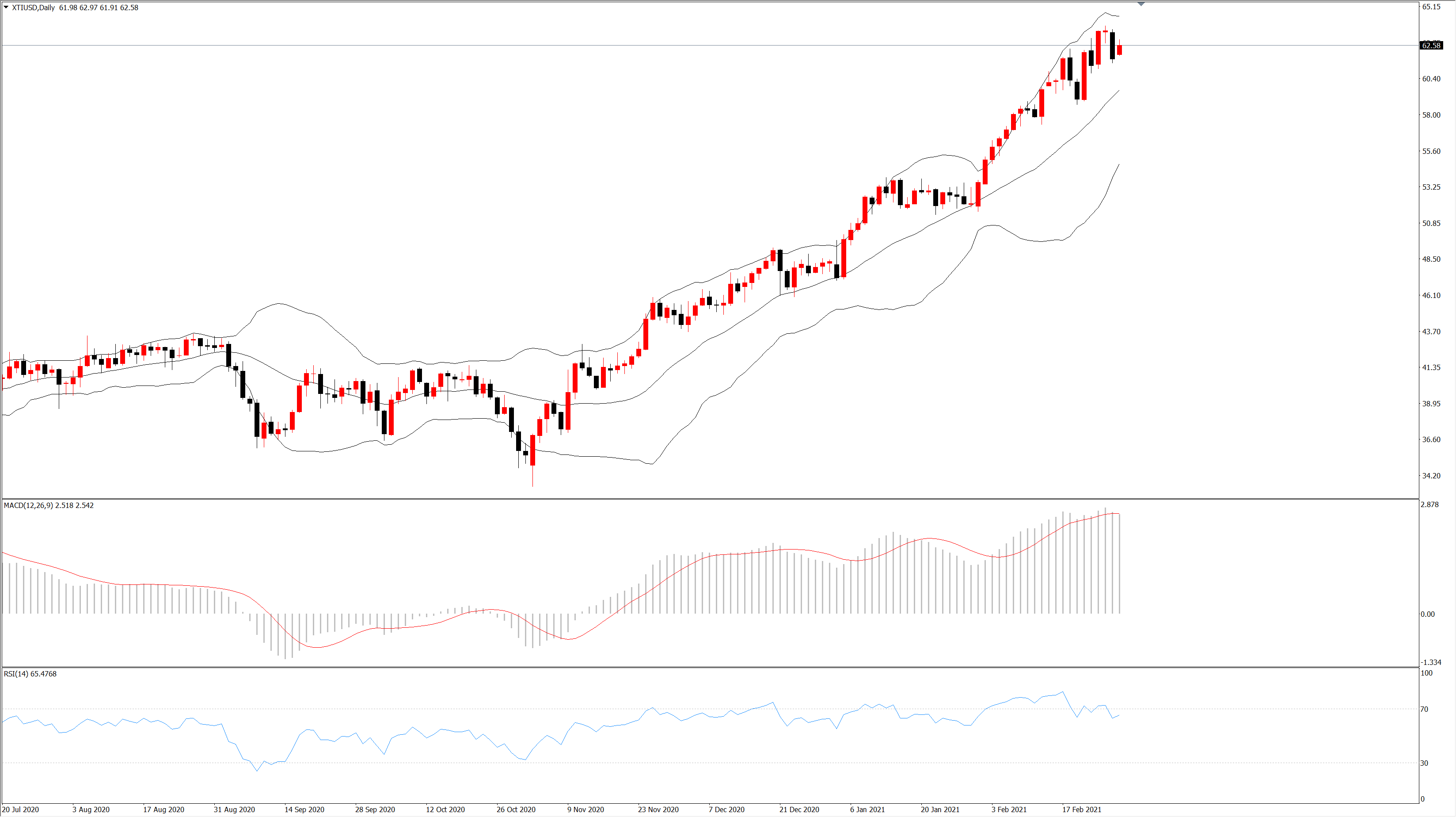Click the 20 Jul 2020 date label
The height and width of the screenshot is (817, 1456).
coord(20,809)
